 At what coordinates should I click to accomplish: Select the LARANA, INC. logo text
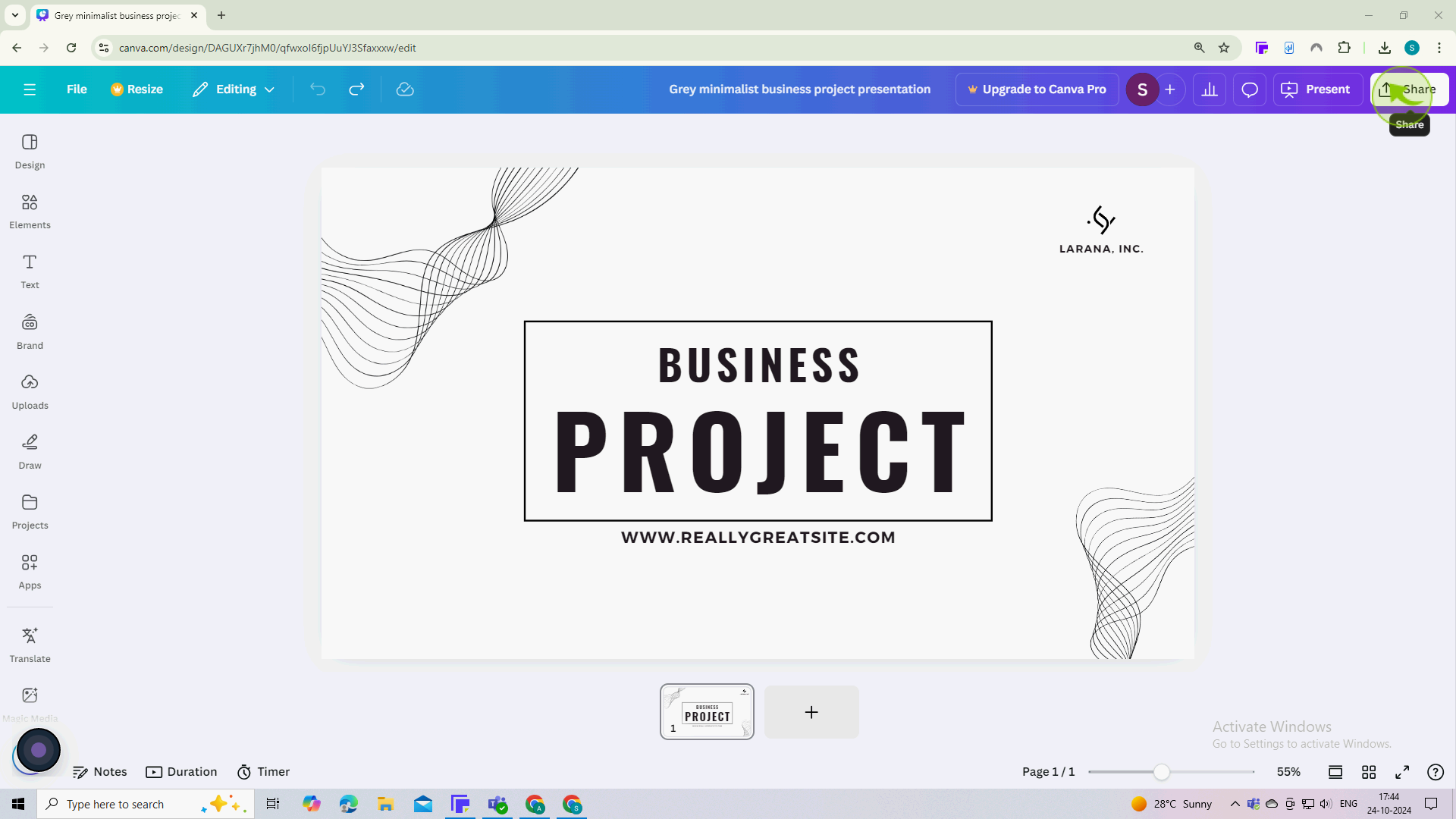[1101, 249]
